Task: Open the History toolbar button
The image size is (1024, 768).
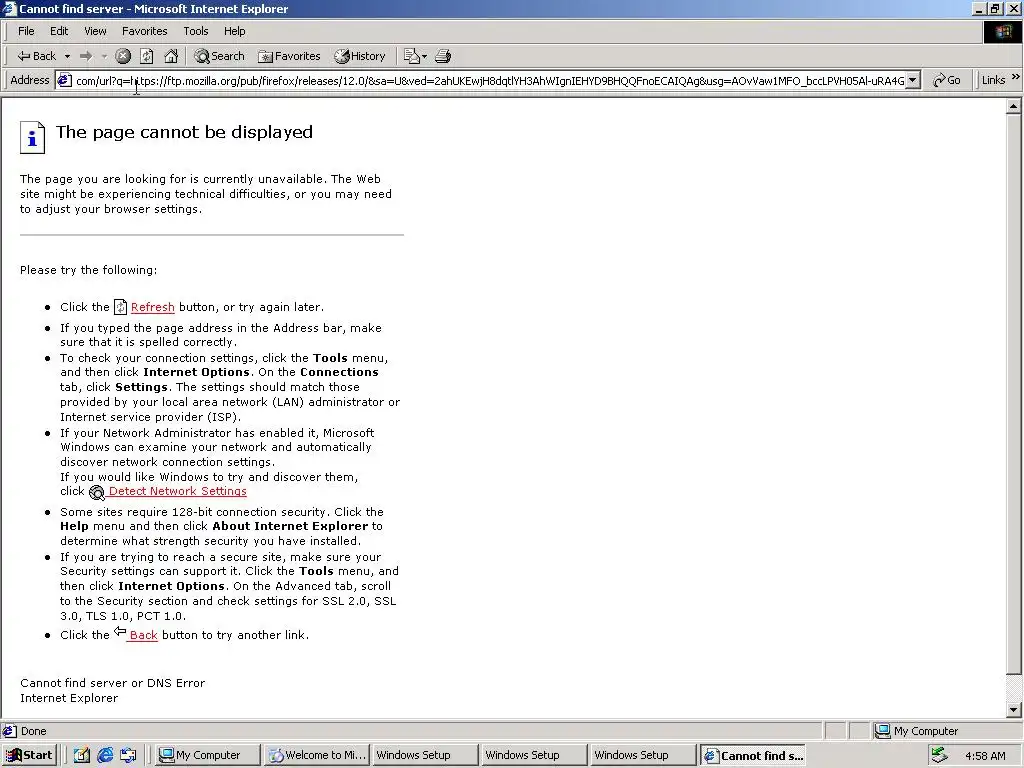Action: 360,56
